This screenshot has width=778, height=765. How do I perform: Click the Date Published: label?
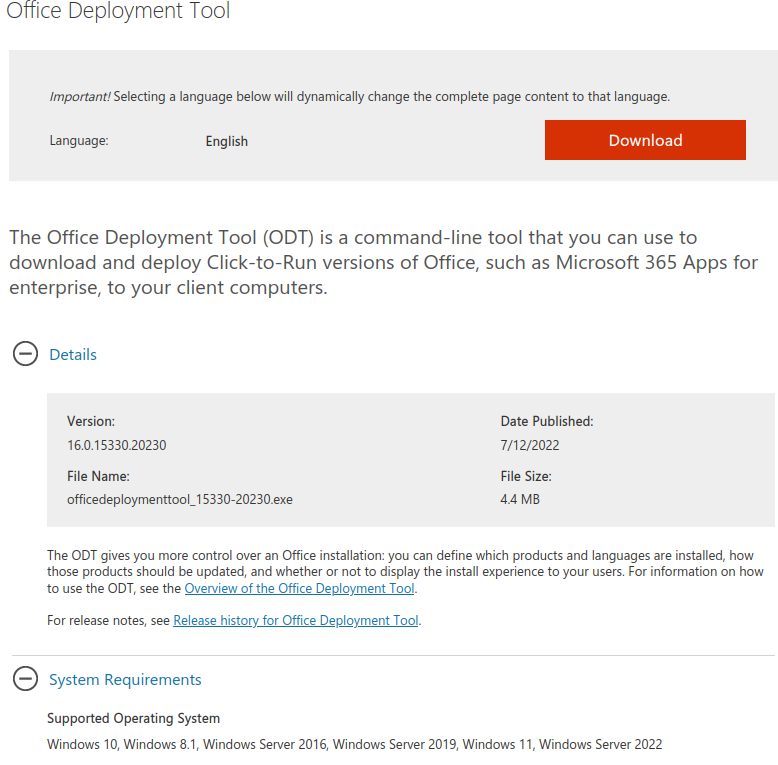pyautogui.click(x=547, y=421)
